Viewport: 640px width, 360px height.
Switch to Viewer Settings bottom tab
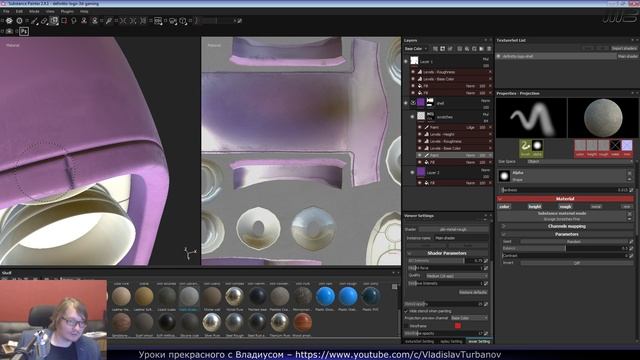(479, 341)
